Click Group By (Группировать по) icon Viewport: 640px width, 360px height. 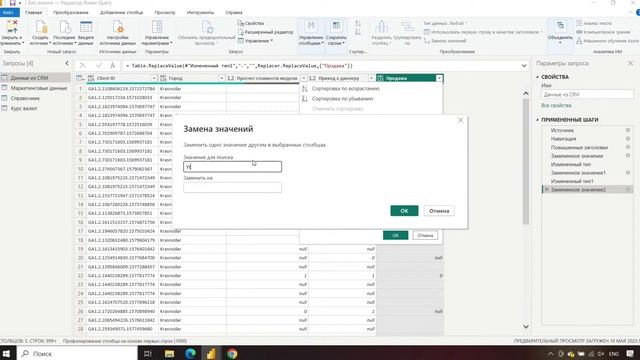click(407, 27)
